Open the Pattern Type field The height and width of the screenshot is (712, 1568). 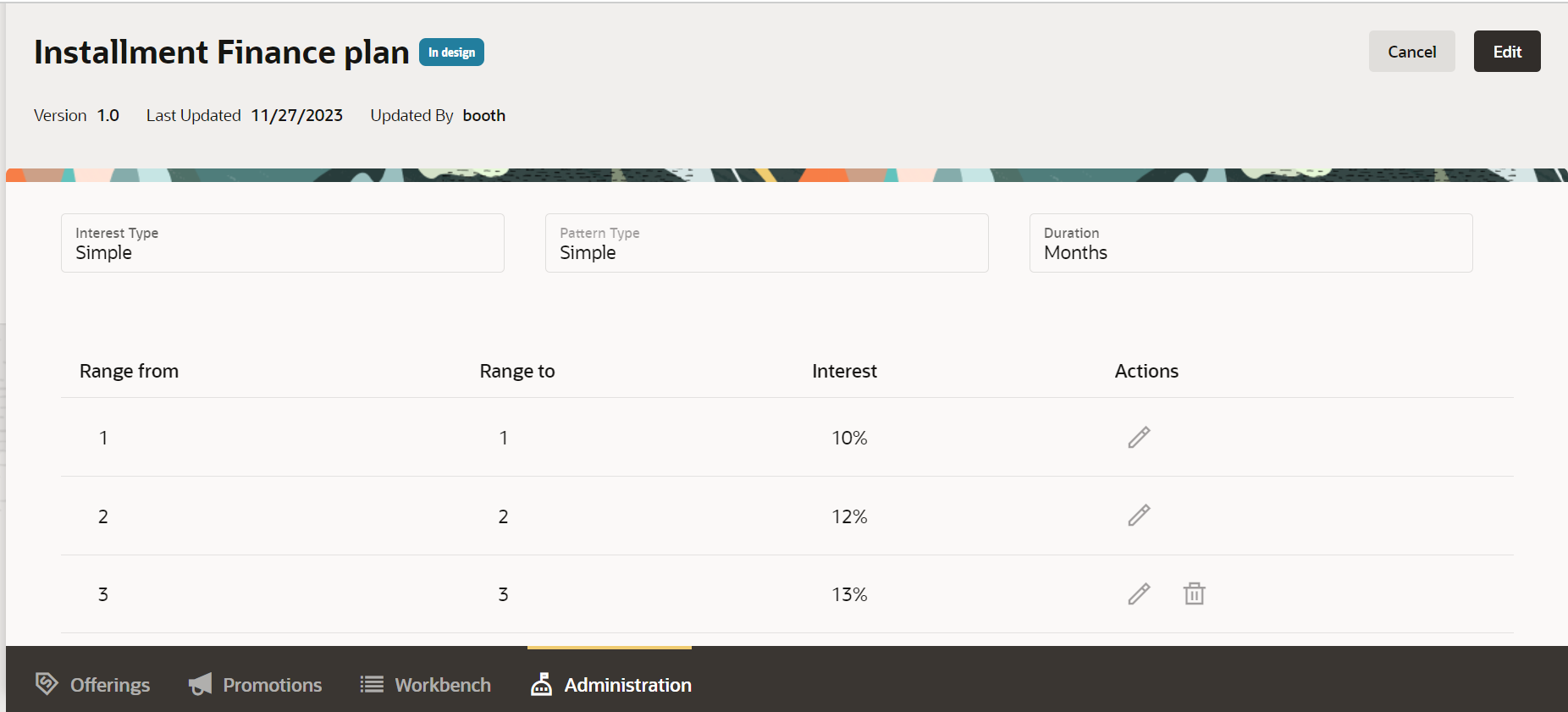point(766,243)
